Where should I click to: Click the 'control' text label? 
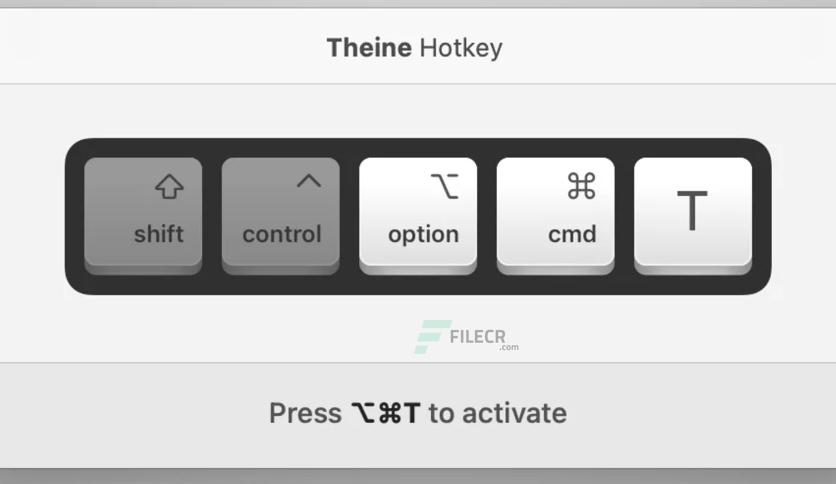coord(282,235)
